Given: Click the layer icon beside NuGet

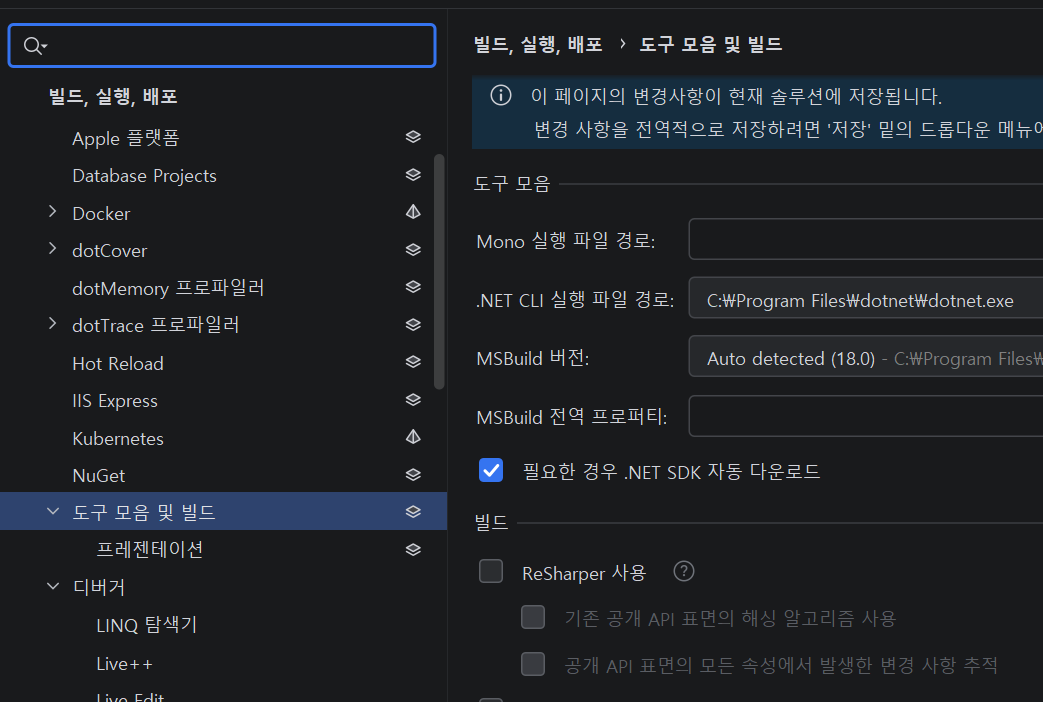Looking at the screenshot, I should [413, 475].
